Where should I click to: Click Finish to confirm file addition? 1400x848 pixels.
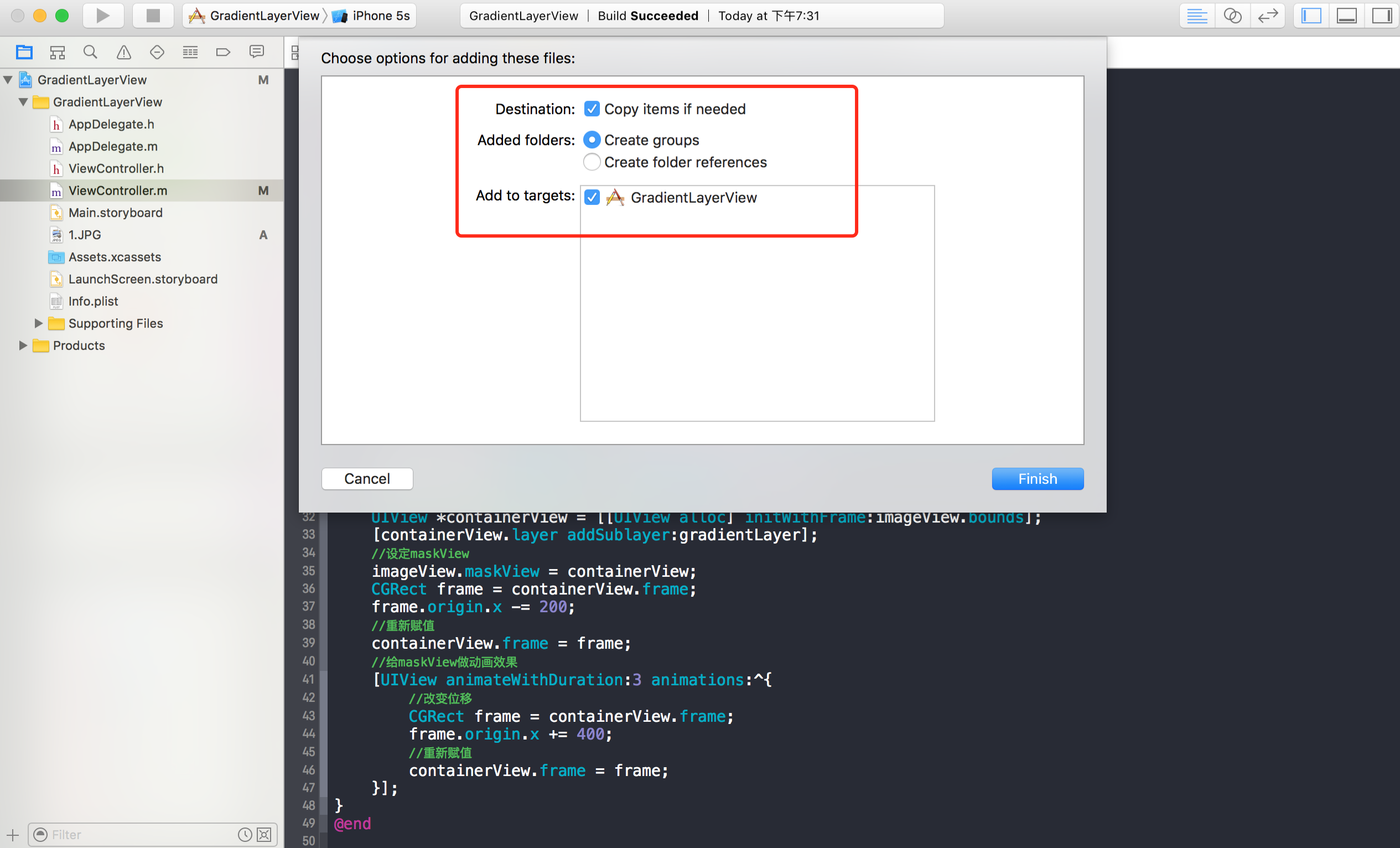point(1037,478)
